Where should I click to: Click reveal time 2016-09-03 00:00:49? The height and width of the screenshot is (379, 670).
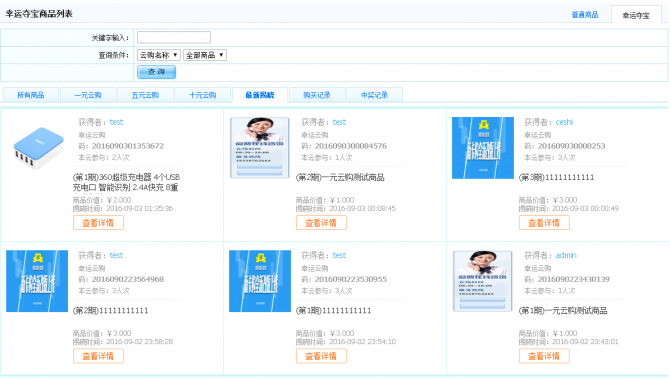click(585, 209)
